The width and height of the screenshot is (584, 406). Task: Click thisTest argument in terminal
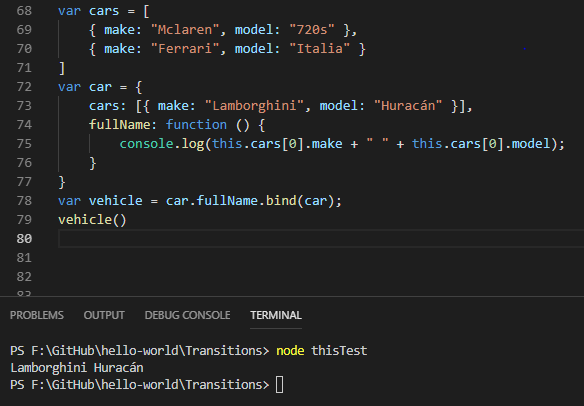pos(339,351)
